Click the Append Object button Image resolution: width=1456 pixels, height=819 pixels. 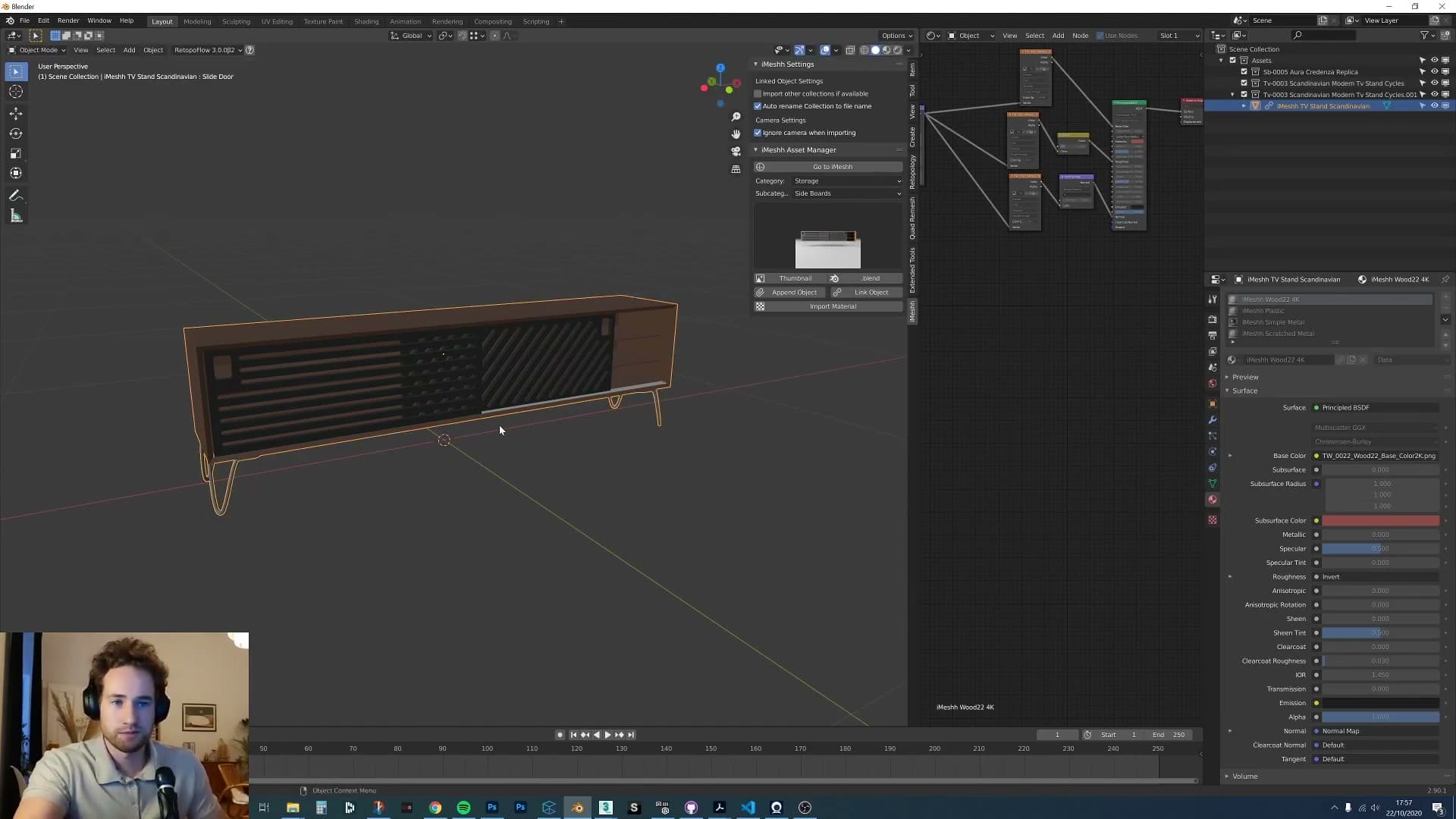tap(790, 293)
